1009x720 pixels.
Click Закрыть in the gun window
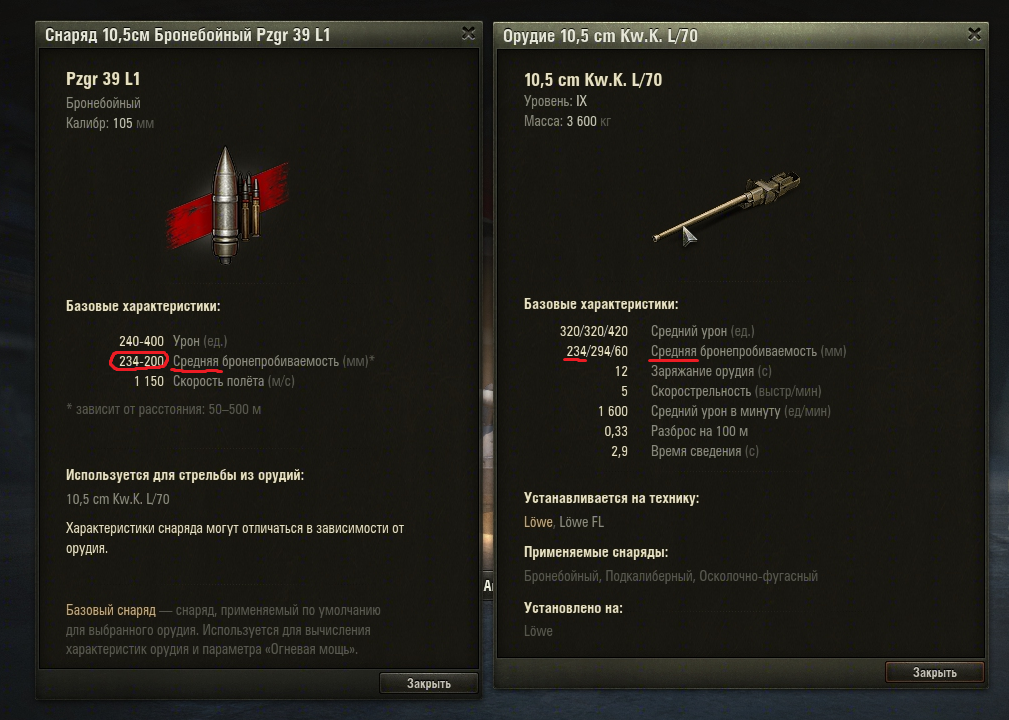934,672
